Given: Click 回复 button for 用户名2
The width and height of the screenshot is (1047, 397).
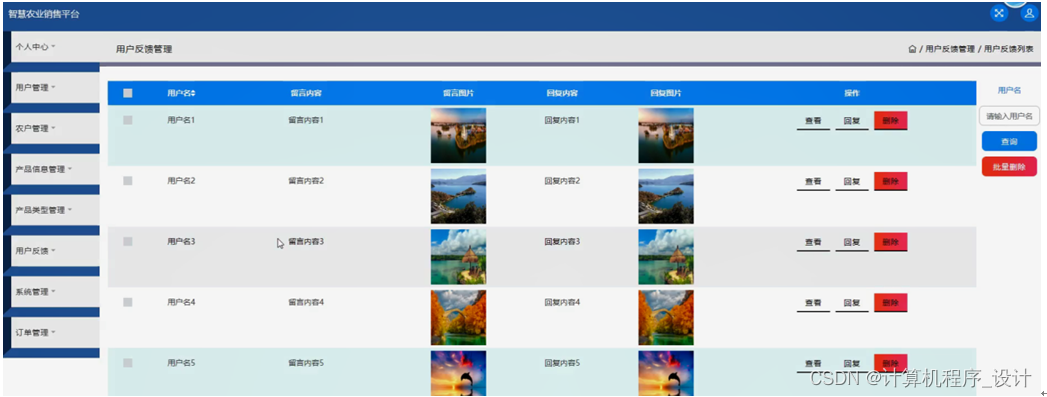Looking at the screenshot, I should point(851,182).
